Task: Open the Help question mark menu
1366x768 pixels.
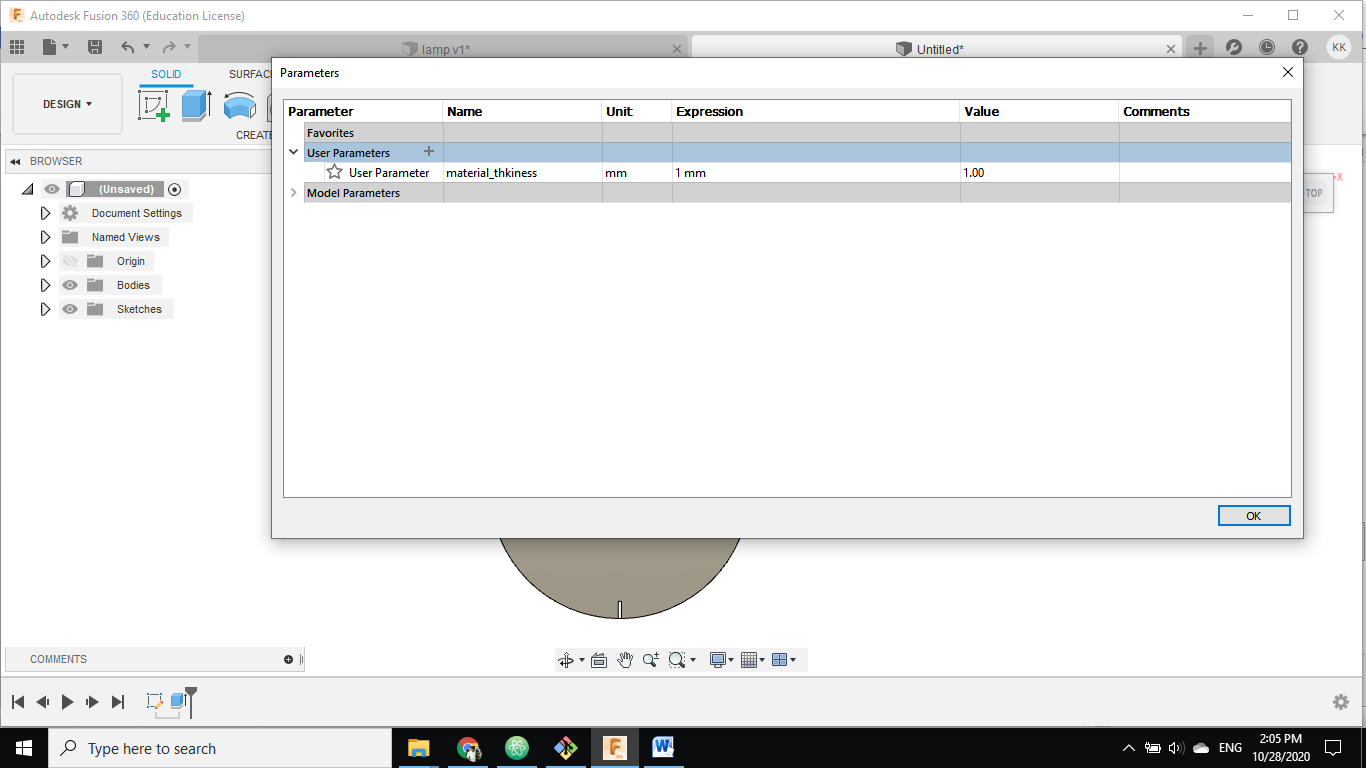Action: 1300,48
